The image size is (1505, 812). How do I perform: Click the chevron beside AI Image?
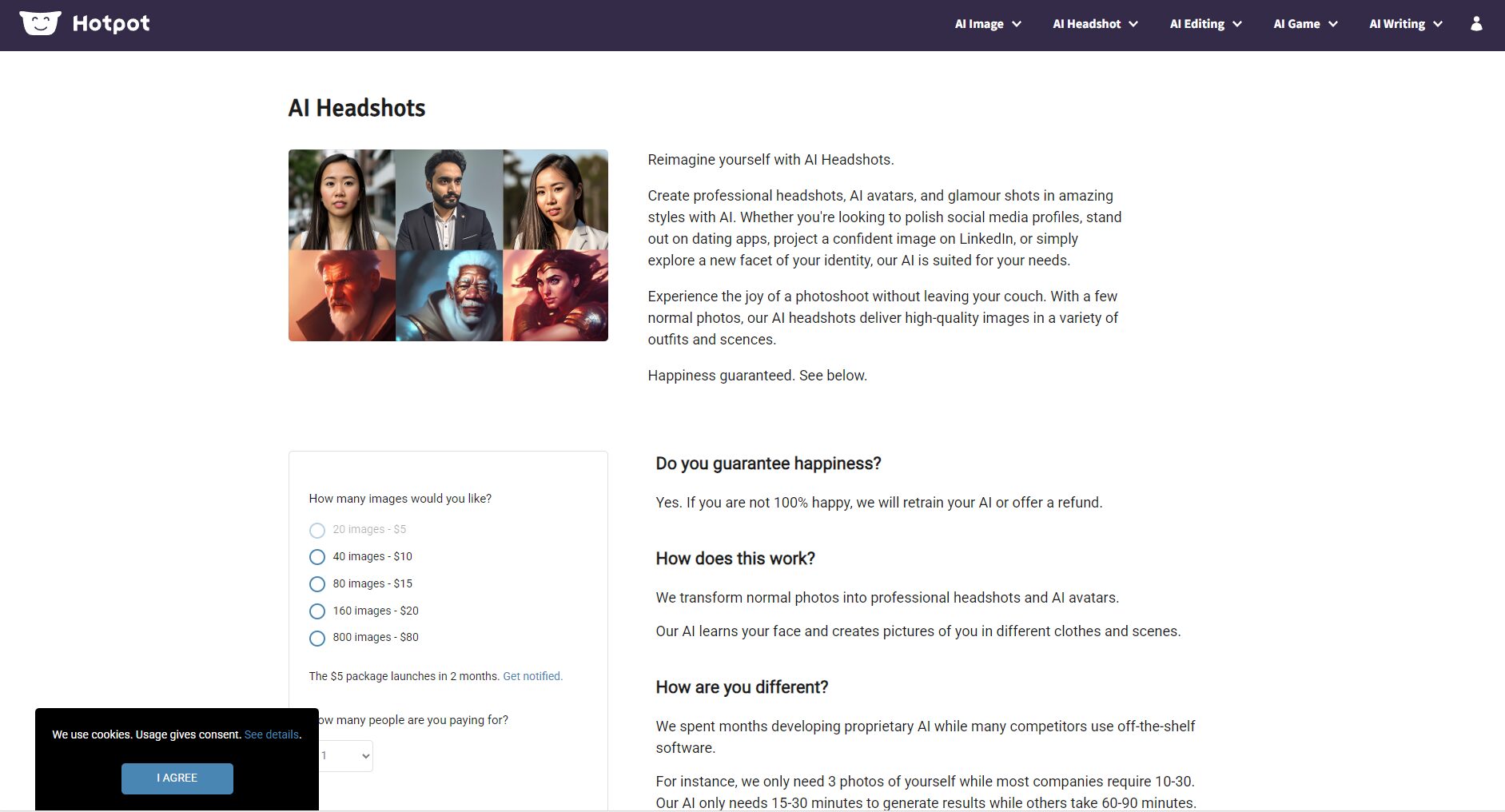click(1017, 24)
